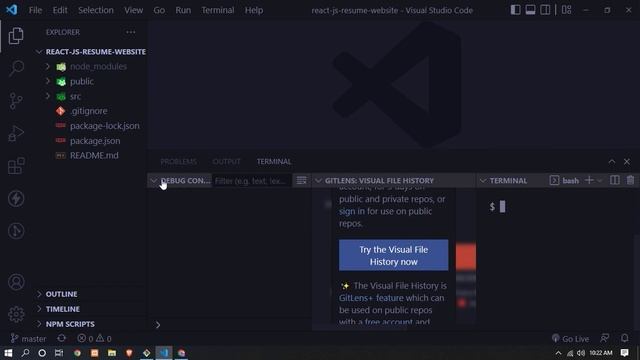Toggle Primary Side Bar visibility

click(516, 10)
